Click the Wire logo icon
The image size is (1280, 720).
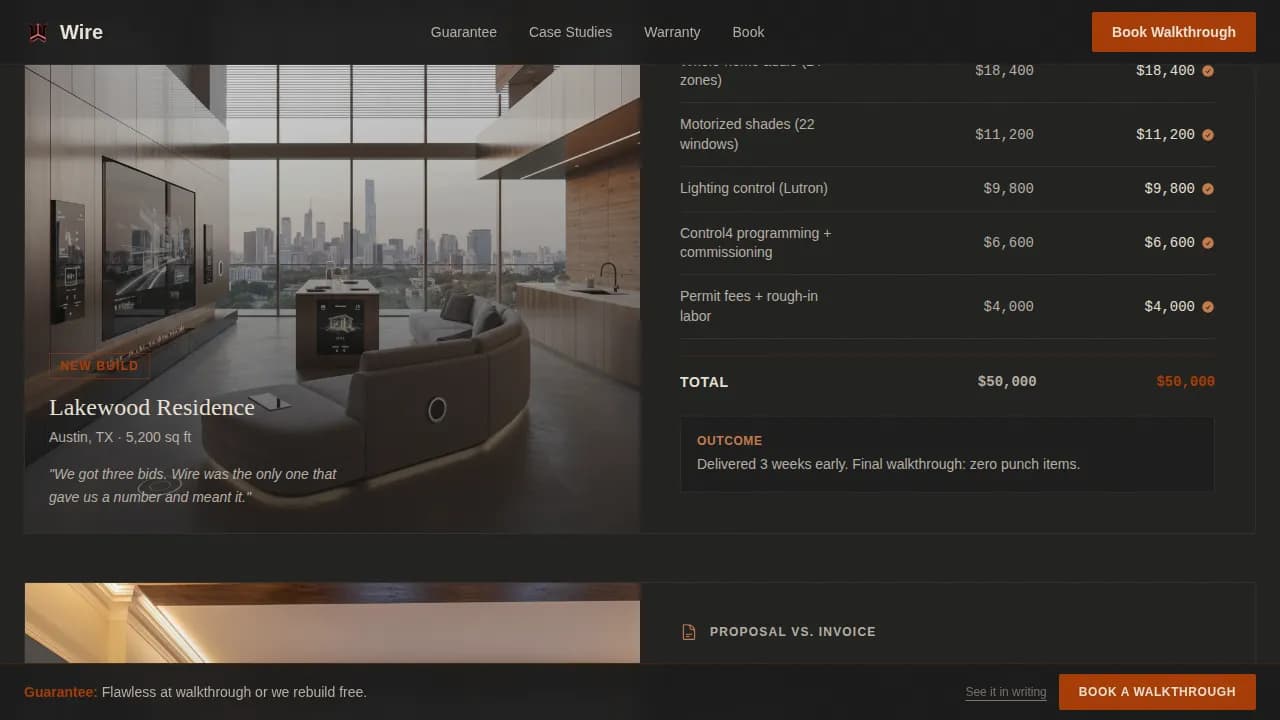click(x=38, y=32)
